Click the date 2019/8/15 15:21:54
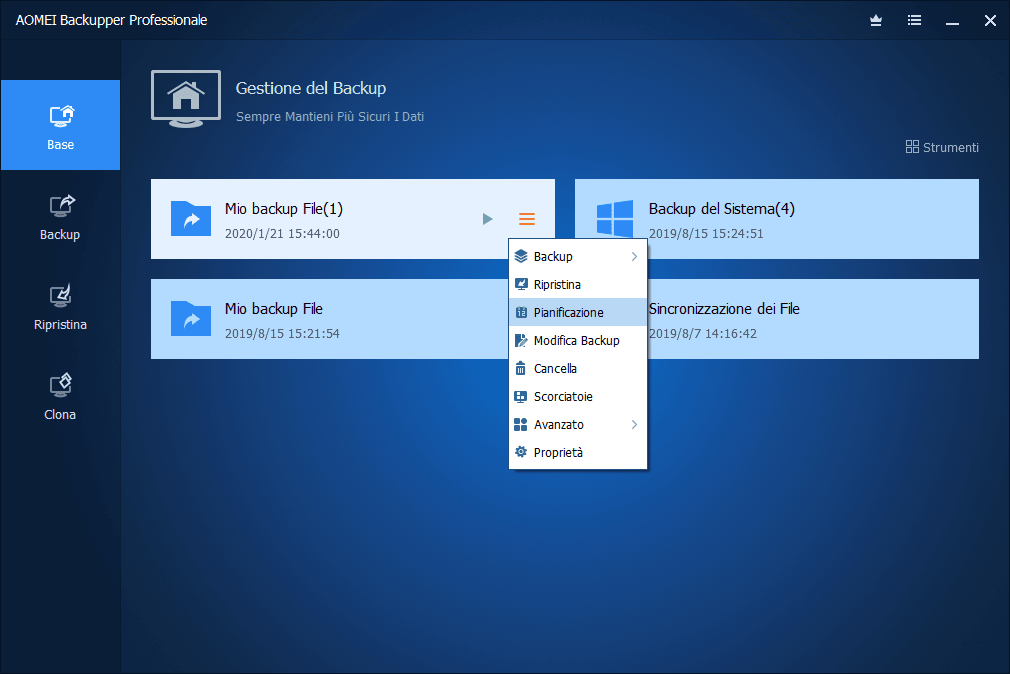Image resolution: width=1010 pixels, height=674 pixels. (x=282, y=334)
